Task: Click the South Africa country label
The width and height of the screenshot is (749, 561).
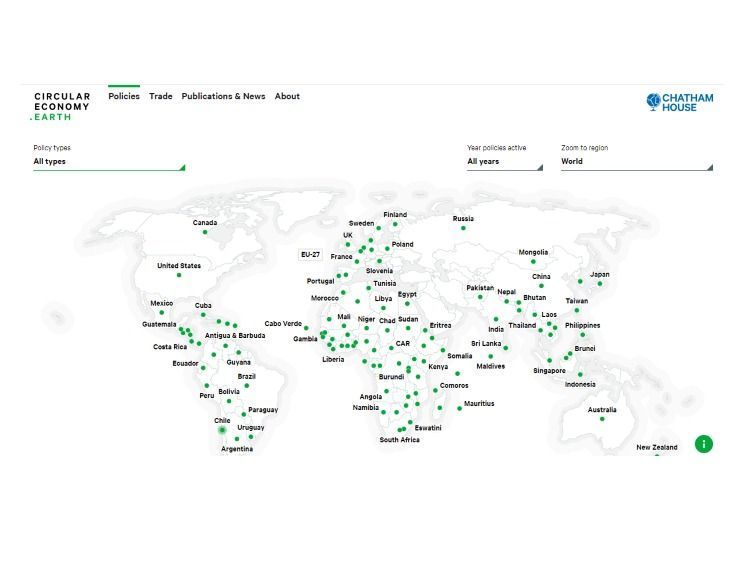Action: (x=399, y=440)
